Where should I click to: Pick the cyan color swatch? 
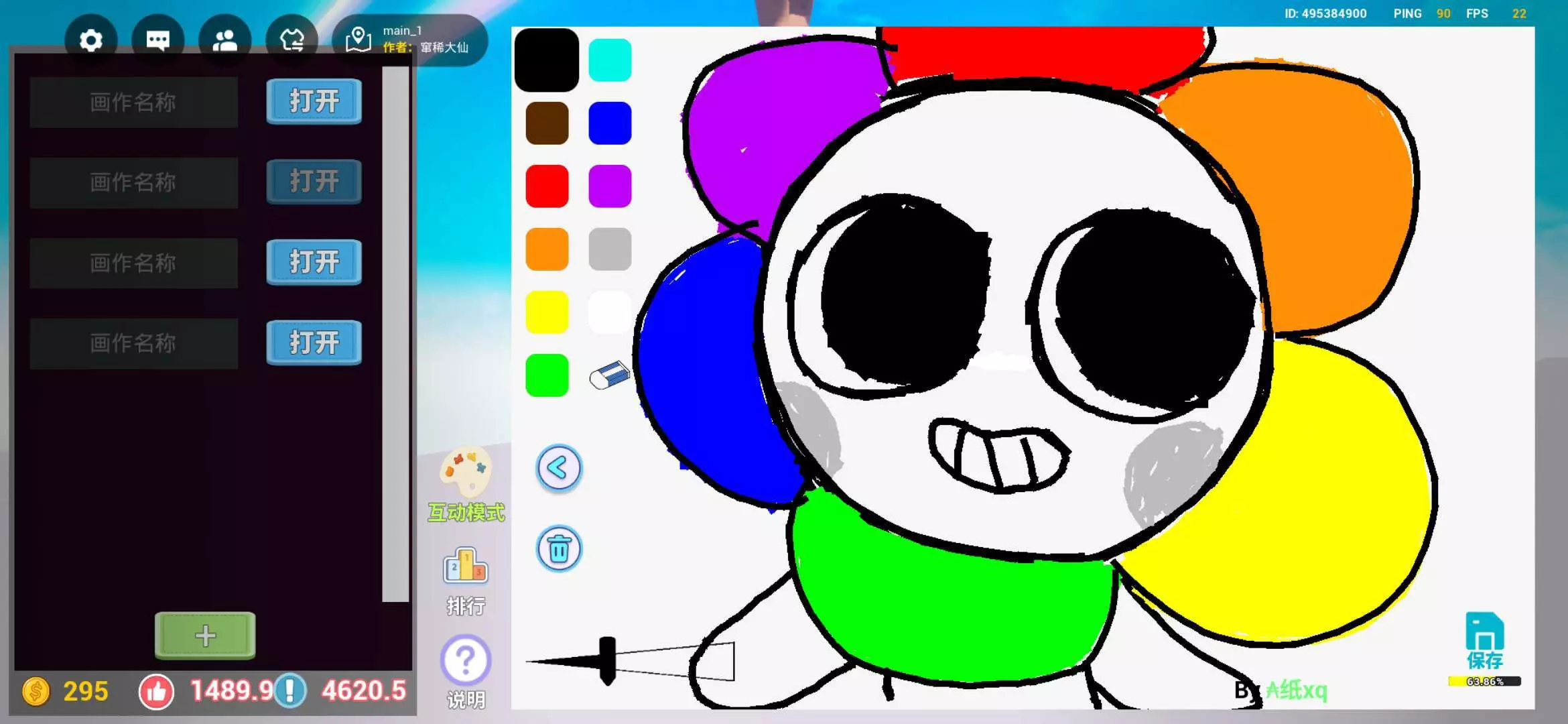coord(610,60)
